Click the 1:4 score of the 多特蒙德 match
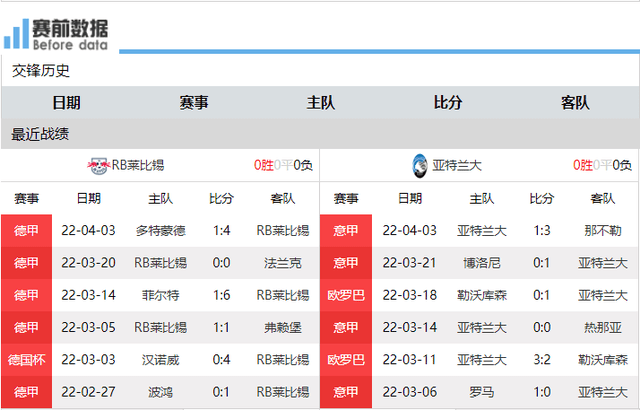 click(x=222, y=230)
